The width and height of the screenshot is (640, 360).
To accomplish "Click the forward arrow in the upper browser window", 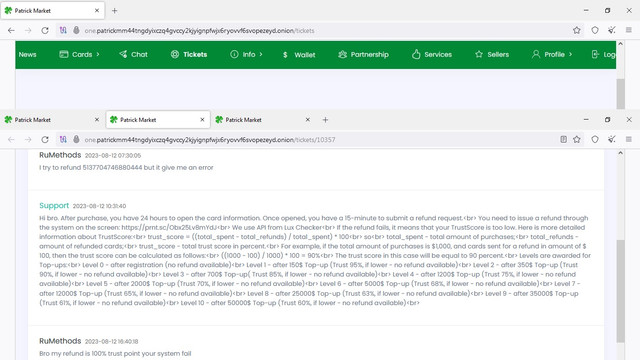I will pyautogui.click(x=28, y=30).
